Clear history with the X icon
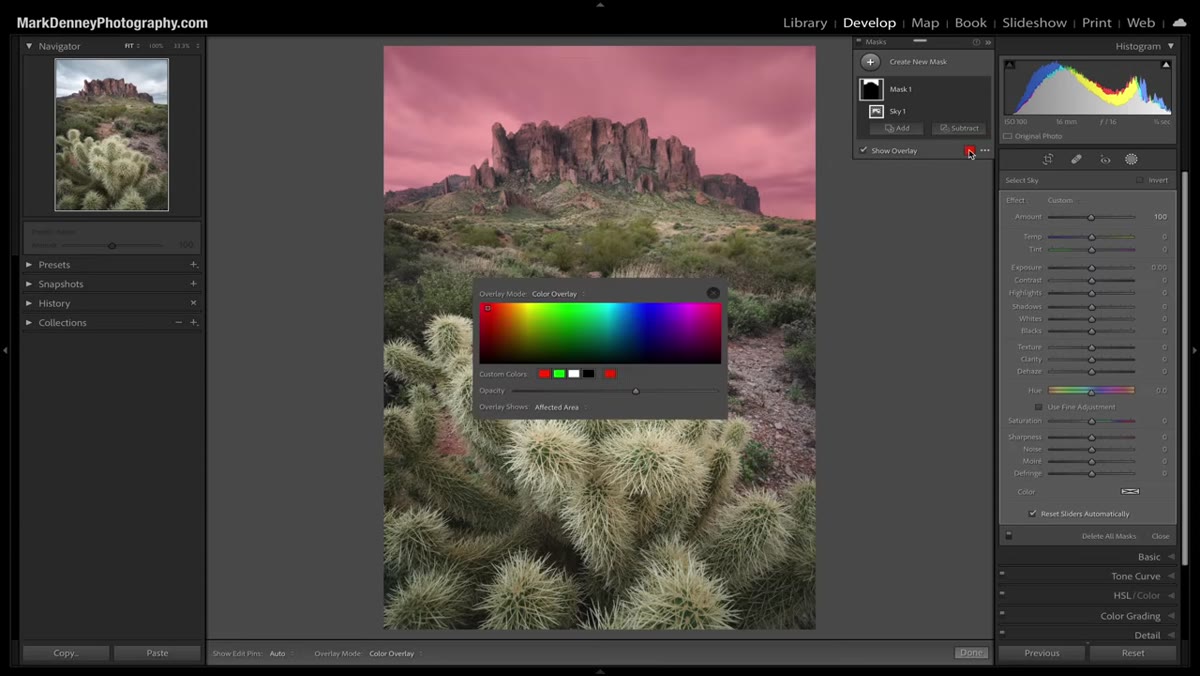 [193, 303]
